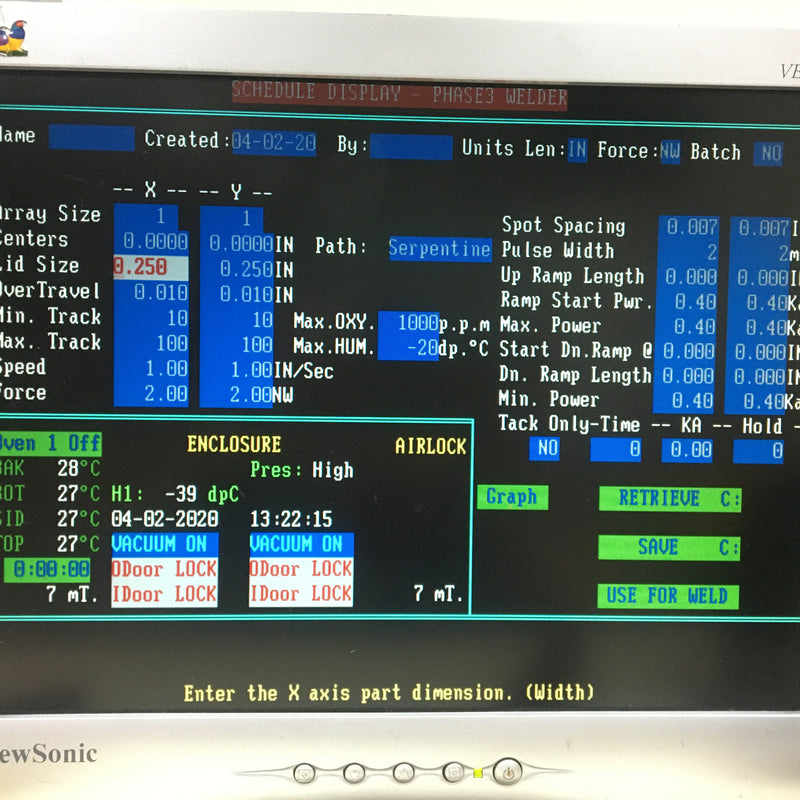The height and width of the screenshot is (800, 800).
Task: Select second Spot Spacing field
Action: (761, 229)
